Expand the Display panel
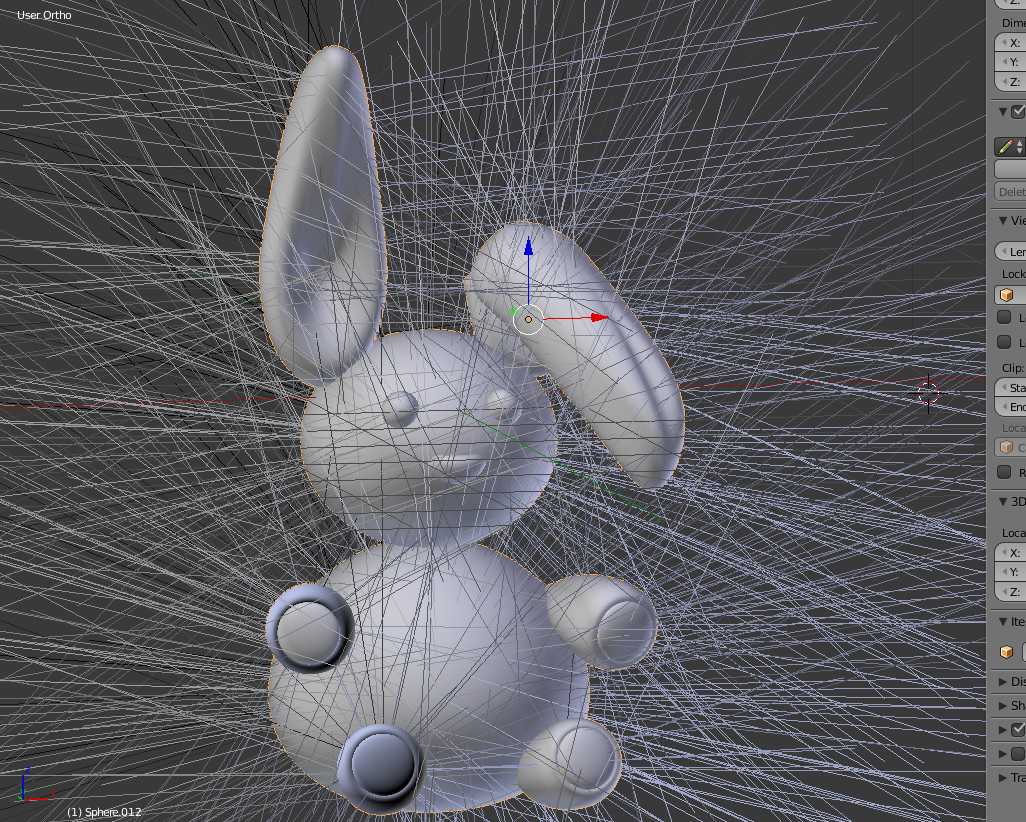Screen dimensions: 1026x822 (x=1003, y=681)
